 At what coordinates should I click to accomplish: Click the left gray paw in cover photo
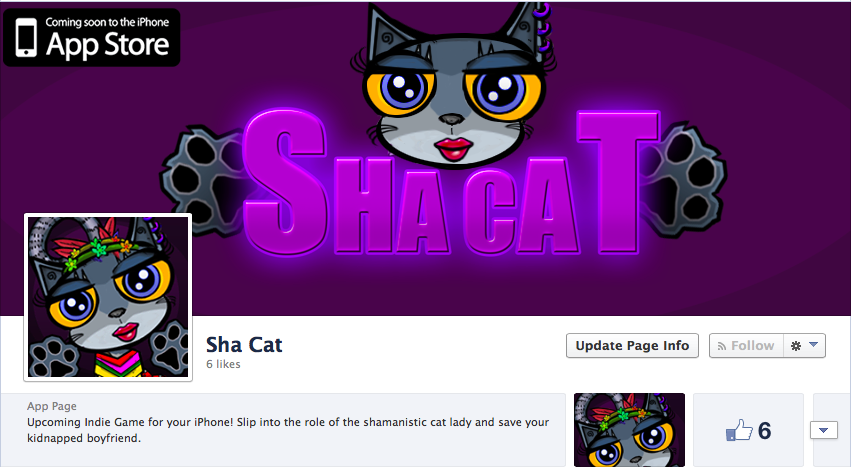(x=202, y=181)
